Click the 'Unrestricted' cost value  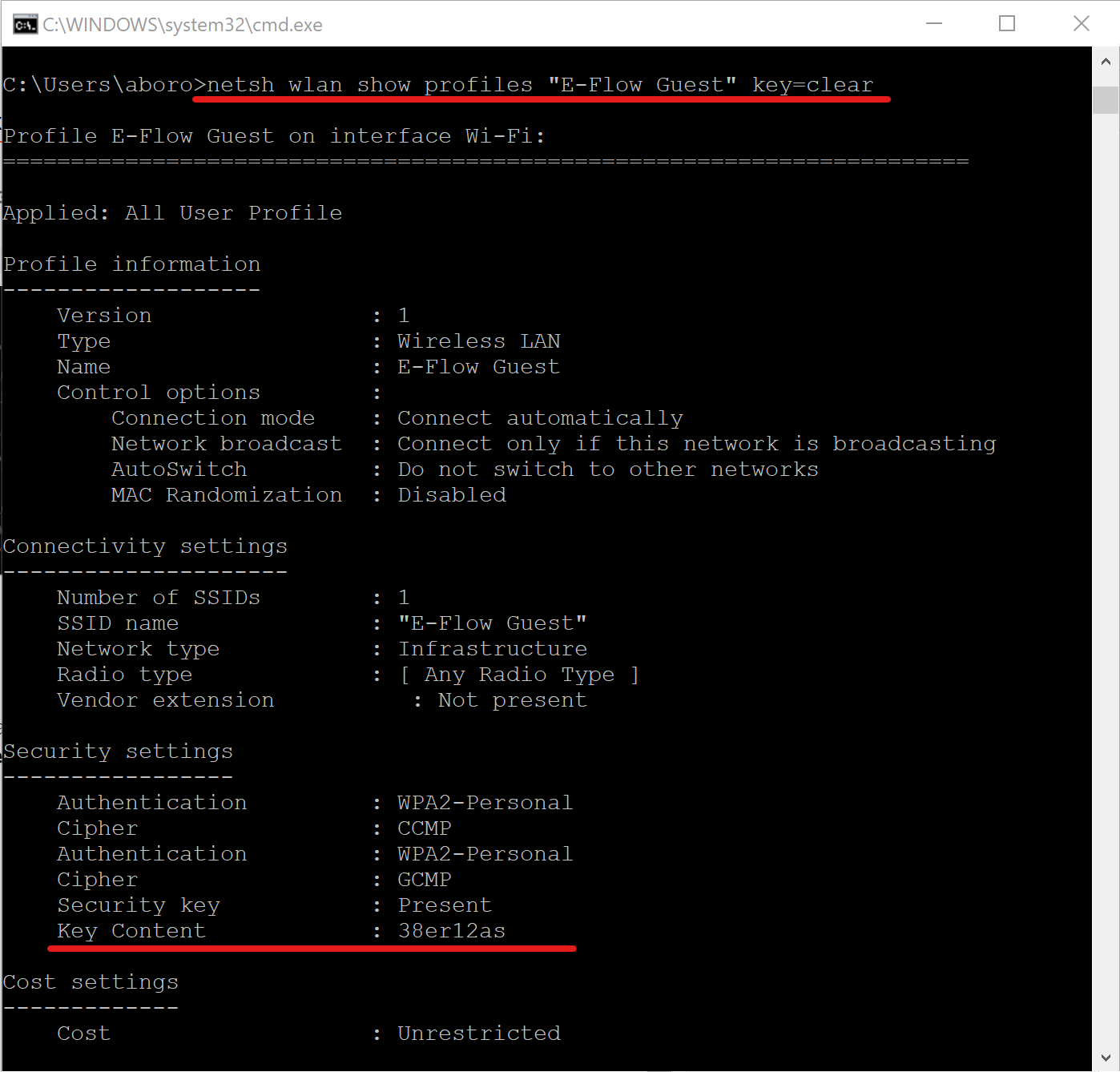click(x=479, y=1034)
